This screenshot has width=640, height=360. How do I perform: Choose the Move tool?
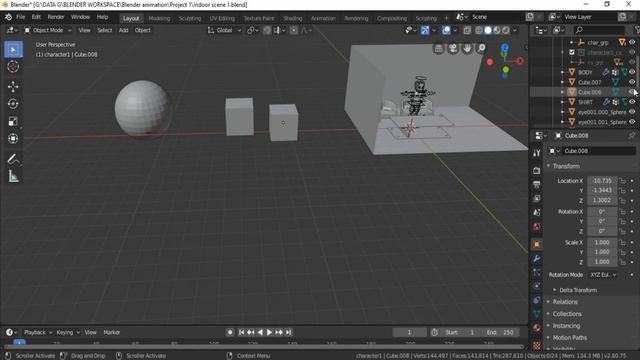13,87
